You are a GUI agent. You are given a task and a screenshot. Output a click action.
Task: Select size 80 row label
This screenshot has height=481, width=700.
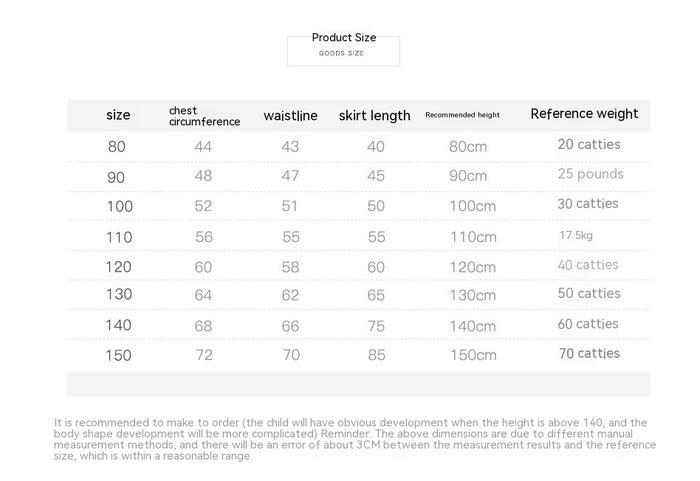pos(117,146)
